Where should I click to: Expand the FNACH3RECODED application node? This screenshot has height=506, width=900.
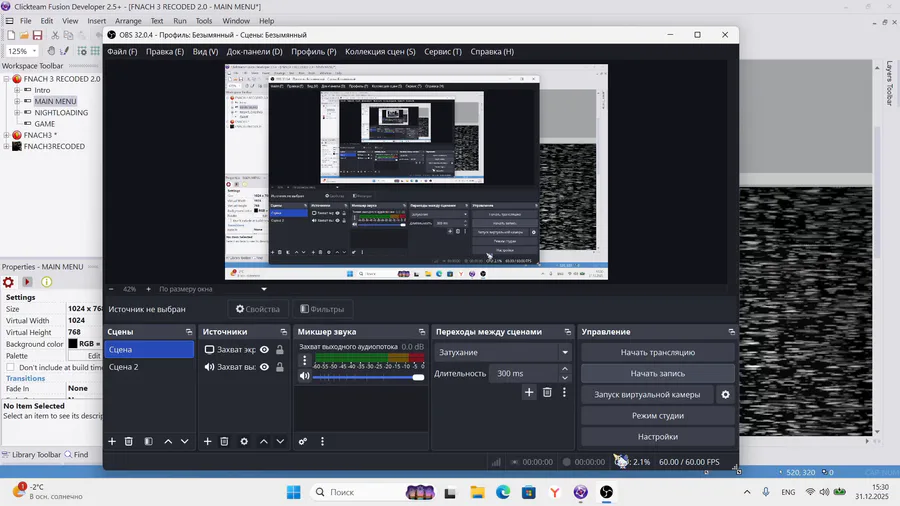coord(6,146)
